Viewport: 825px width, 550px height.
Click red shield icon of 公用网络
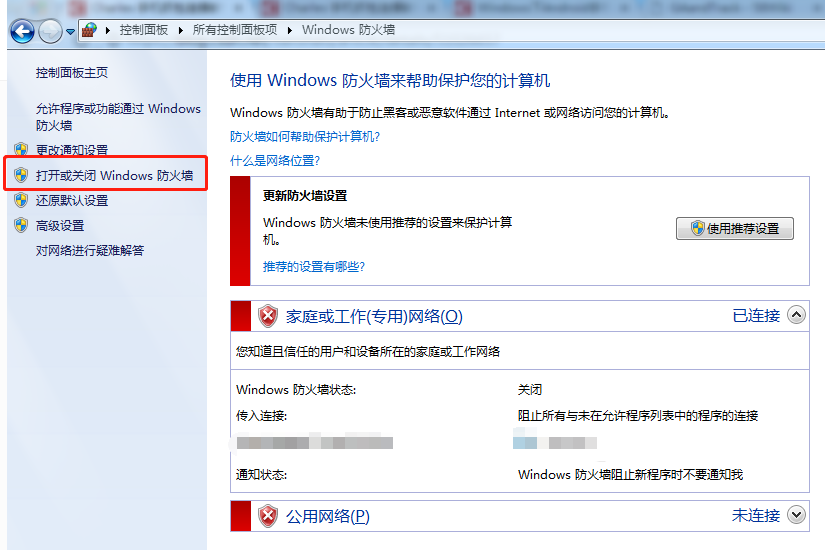click(268, 516)
